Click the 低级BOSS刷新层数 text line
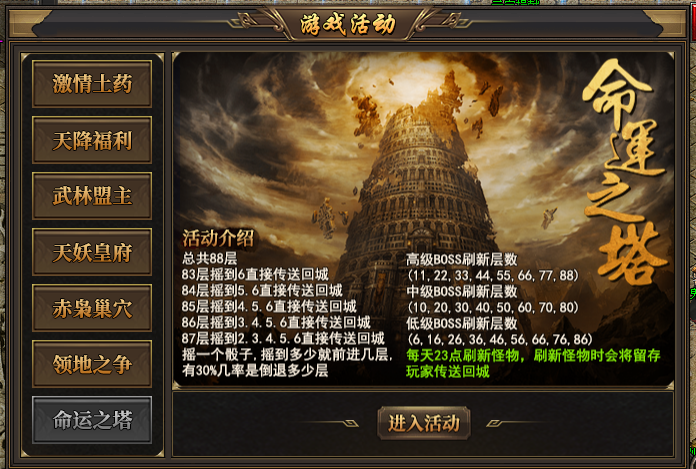Screen dimensions: 696x469 (461, 323)
